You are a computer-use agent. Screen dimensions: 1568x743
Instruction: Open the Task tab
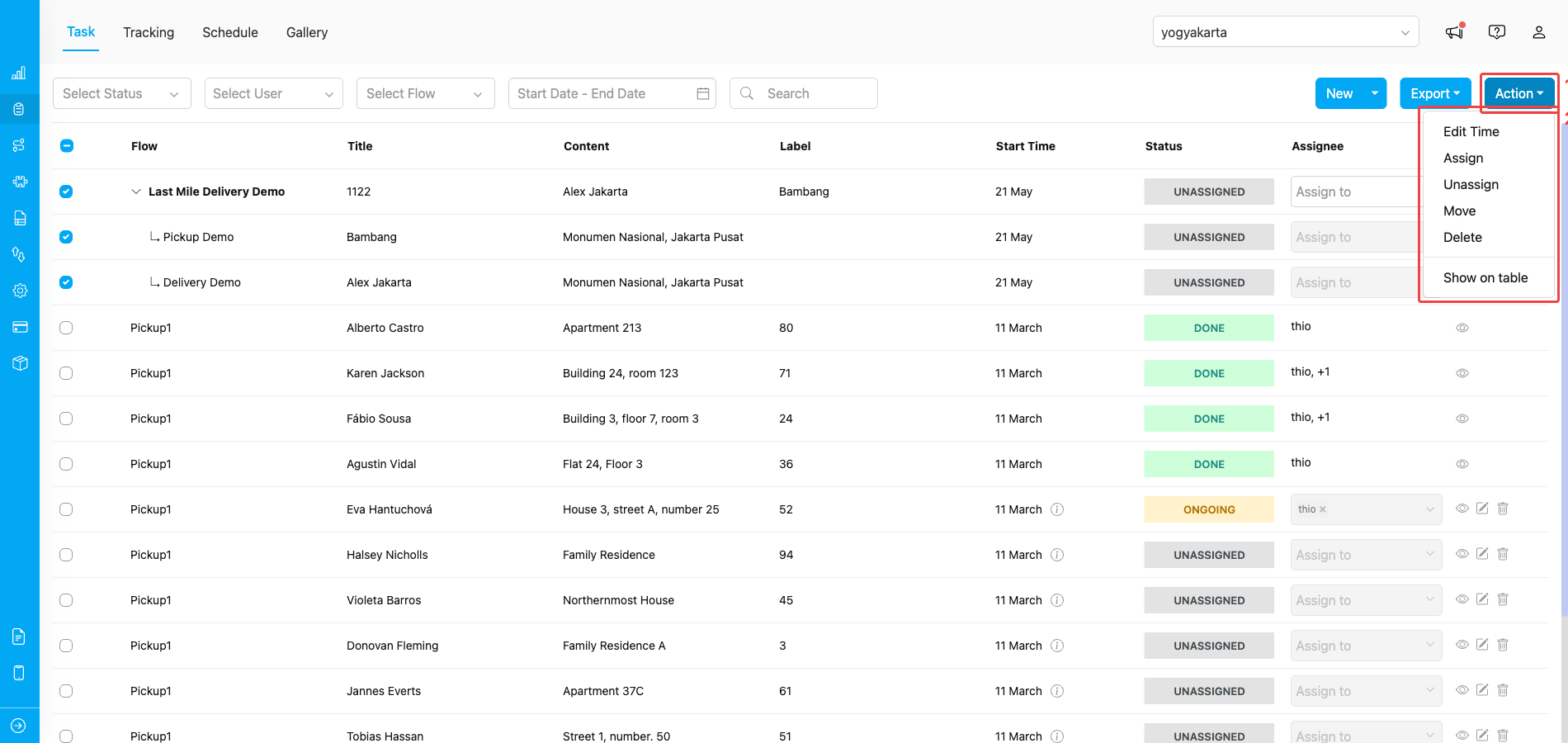(81, 31)
